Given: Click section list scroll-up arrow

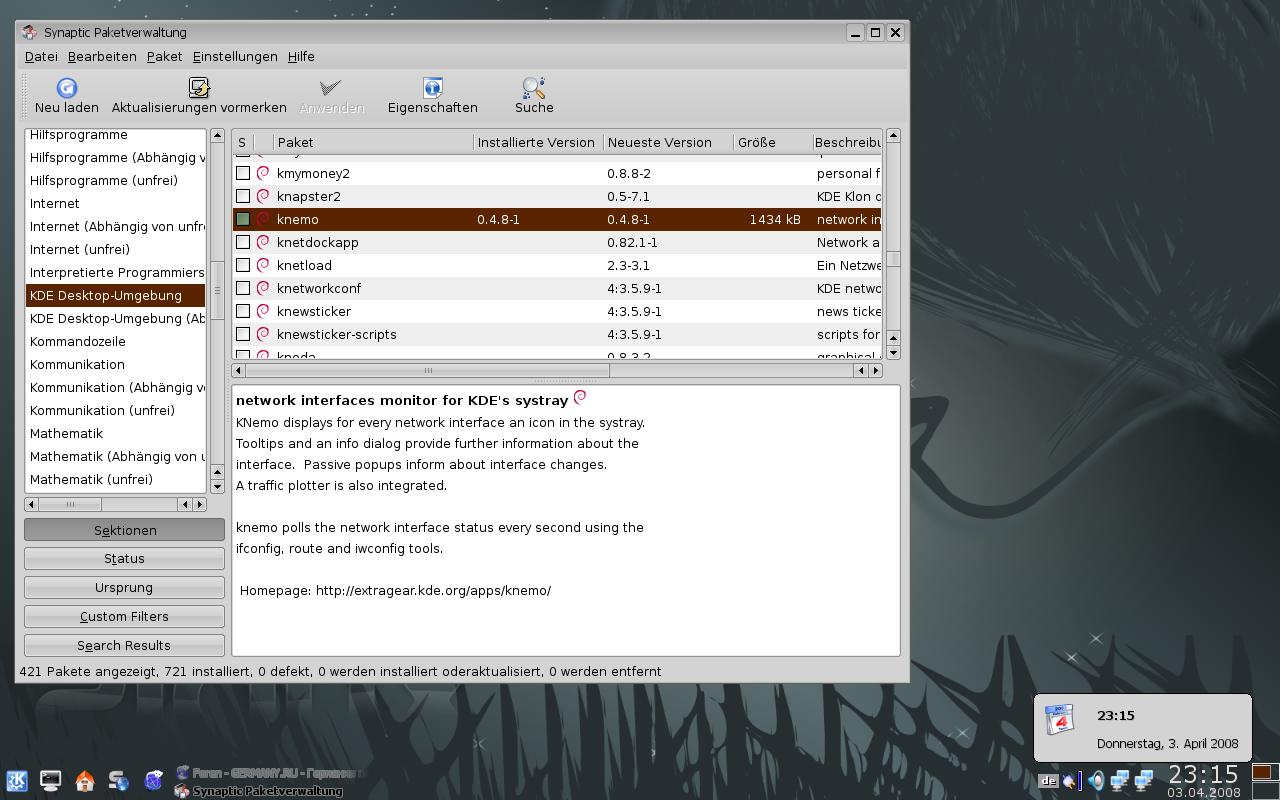Looking at the screenshot, I should click(217, 136).
